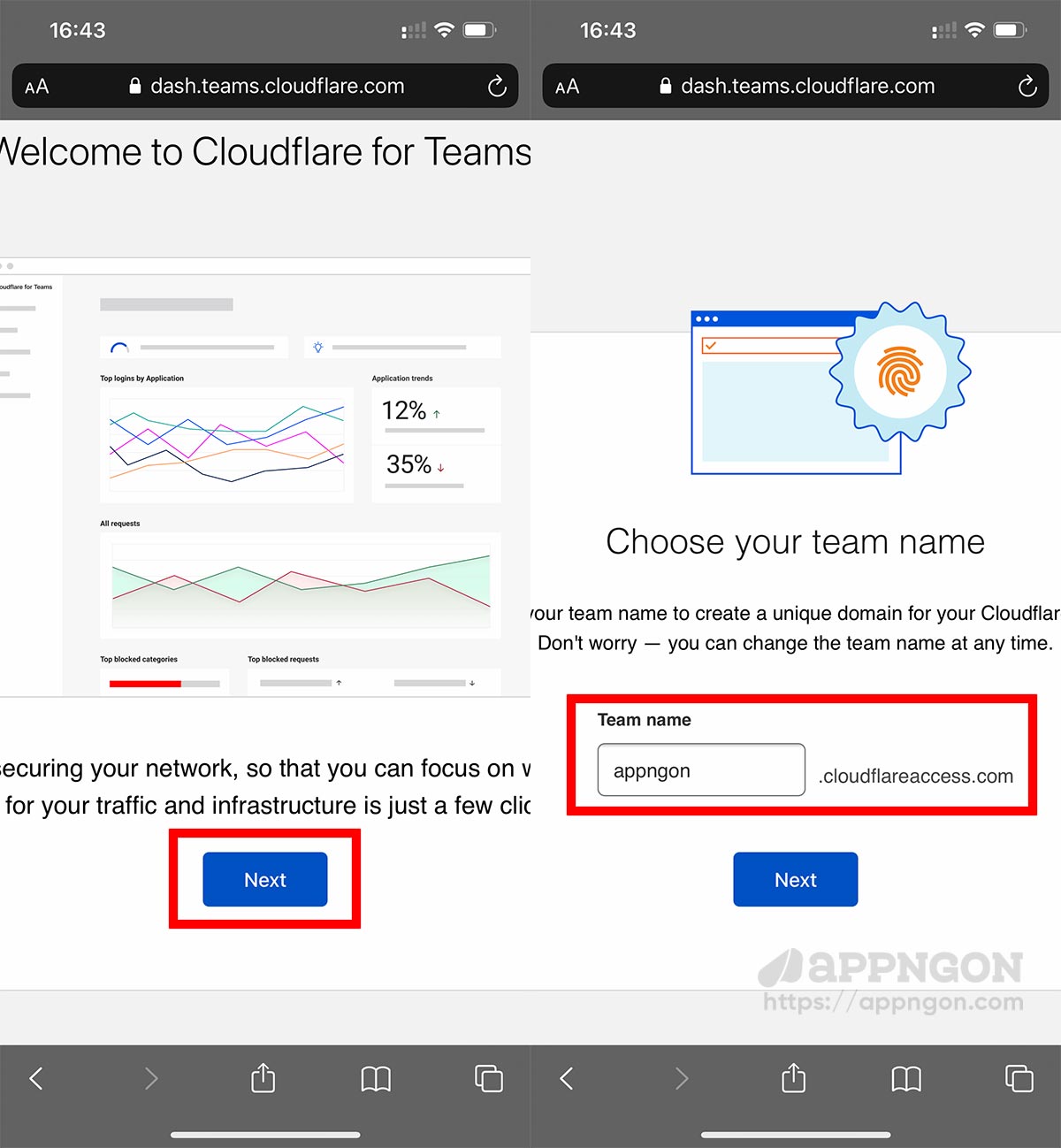
Task: Show open tabs in left phone's Safari
Action: click(489, 1078)
